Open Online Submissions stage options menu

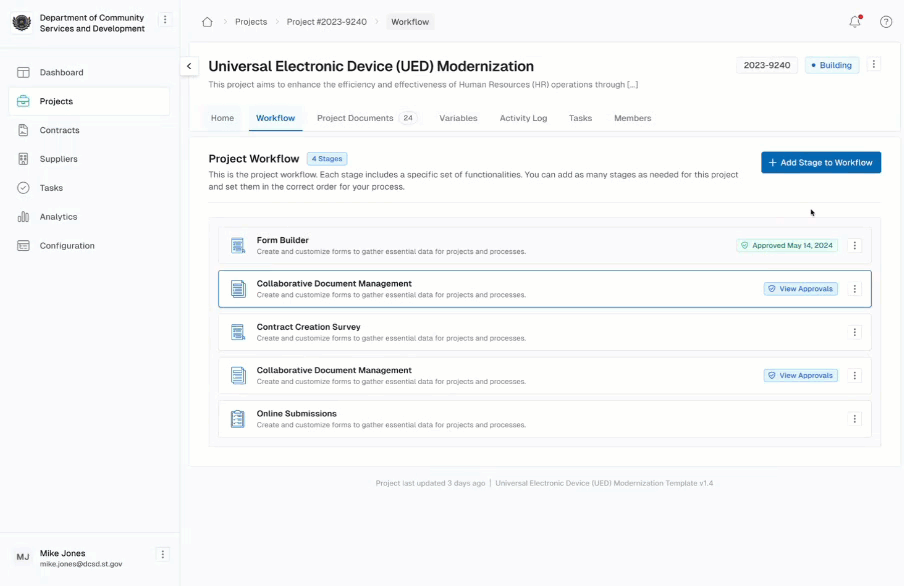click(855, 419)
